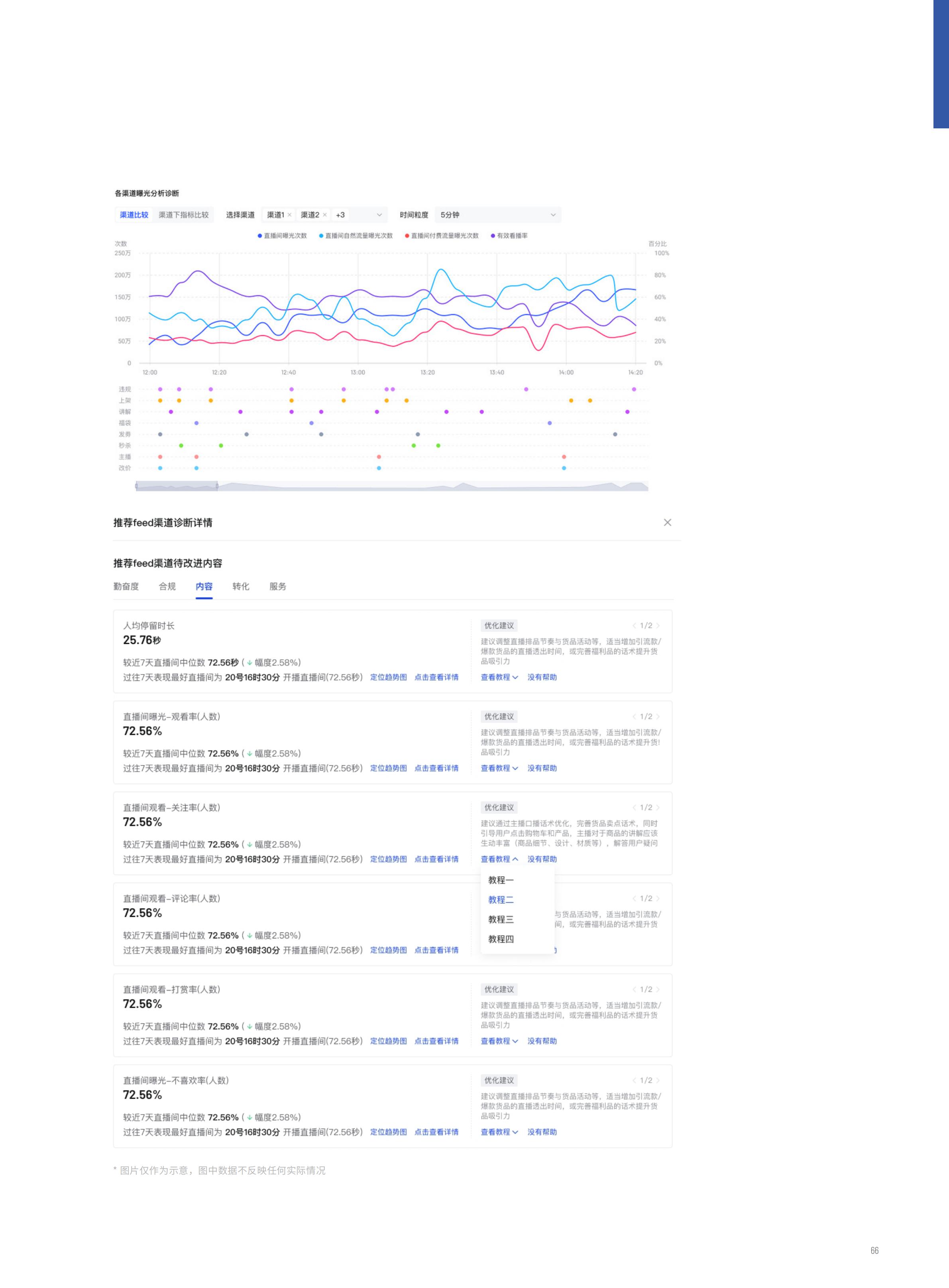Viewport: 949px width, 1288px height.
Task: Toggle 有效看播率 legend series
Action: pos(509,236)
